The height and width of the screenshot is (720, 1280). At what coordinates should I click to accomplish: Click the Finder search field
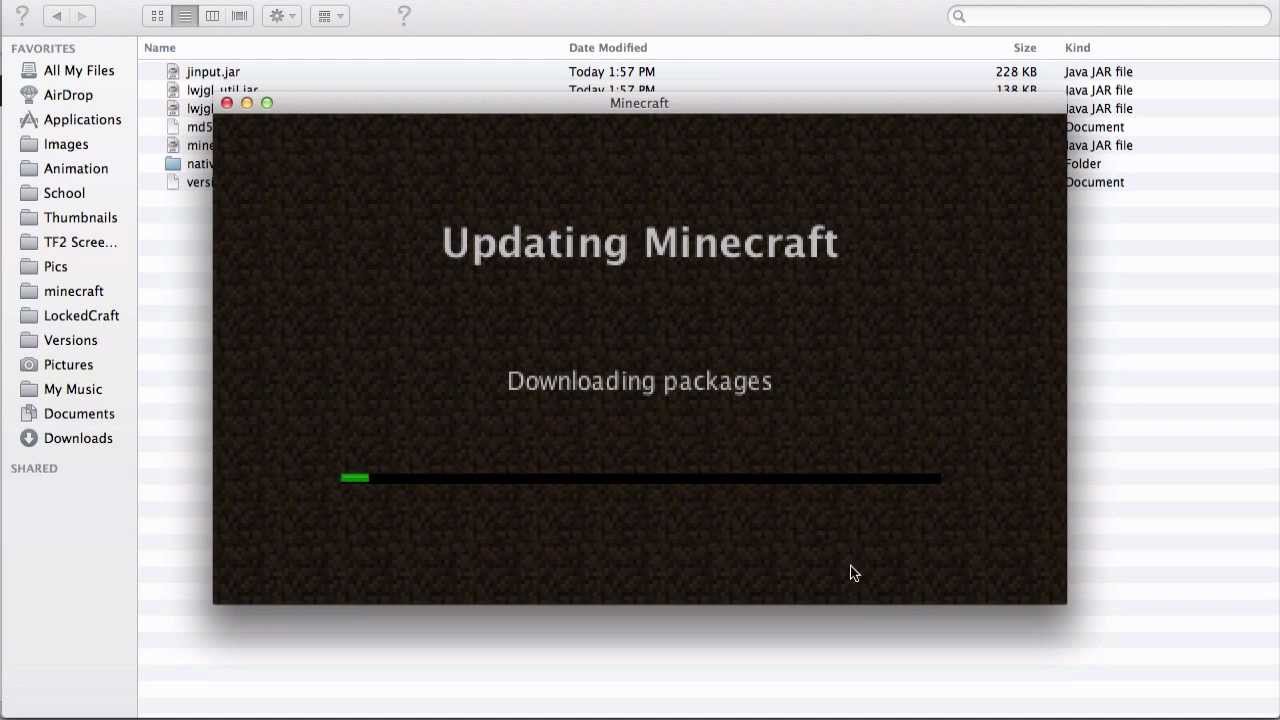(x=1110, y=16)
